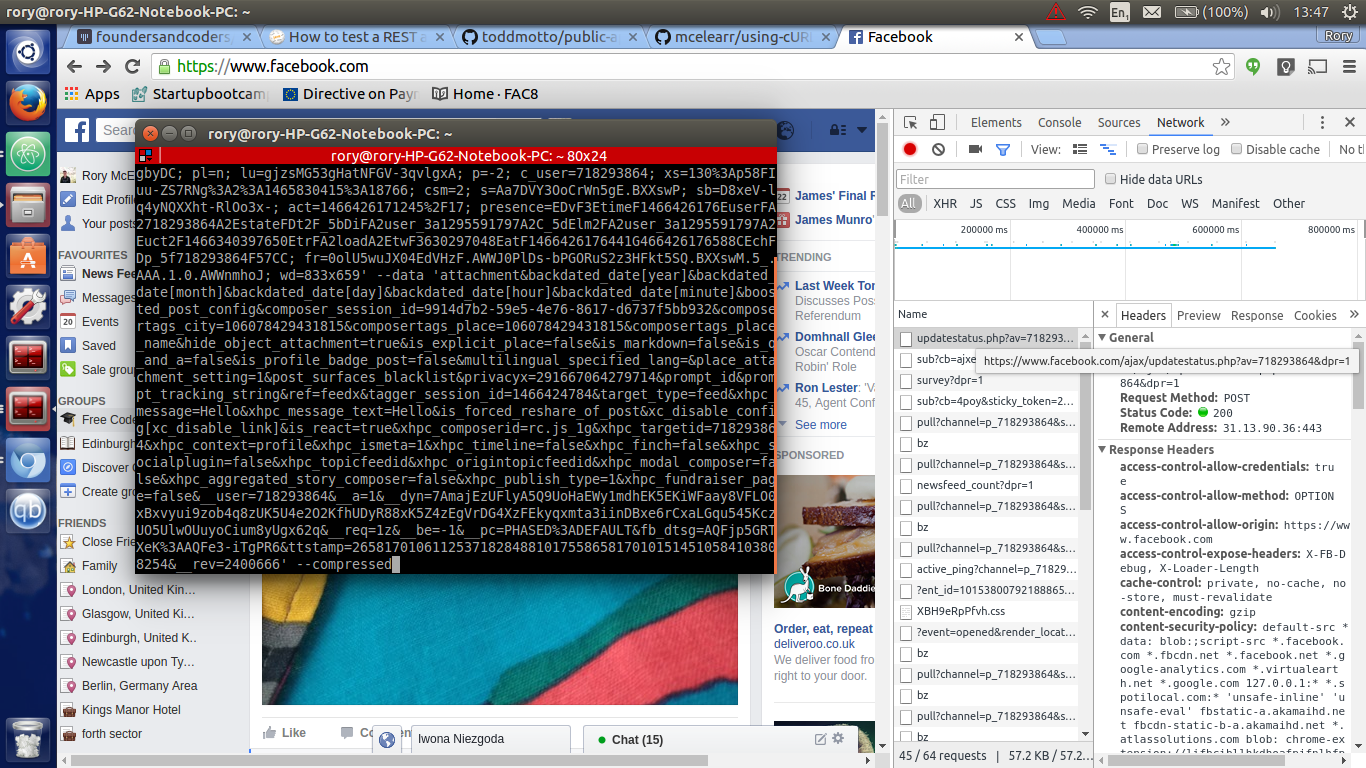Tick the checkbox beside ?event=opened&render_locat request

[x=906, y=632]
